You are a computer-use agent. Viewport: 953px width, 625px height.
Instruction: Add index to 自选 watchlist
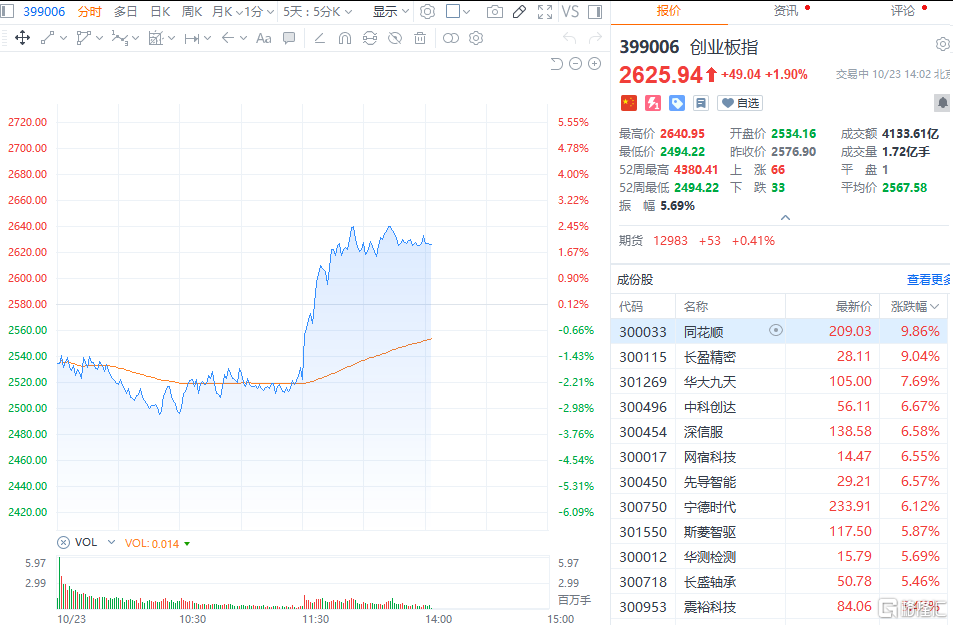tap(740, 103)
